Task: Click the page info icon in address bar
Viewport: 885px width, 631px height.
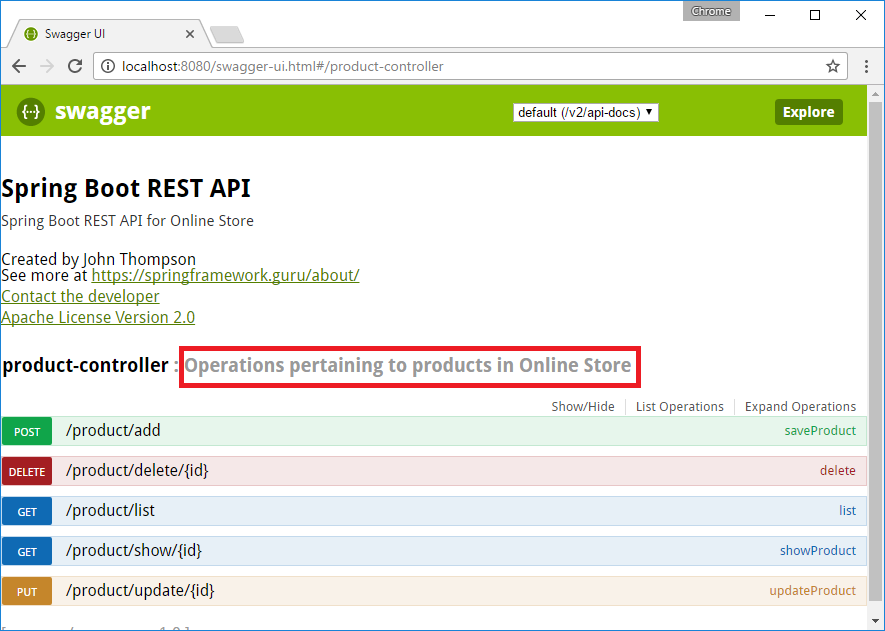Action: click(x=106, y=66)
